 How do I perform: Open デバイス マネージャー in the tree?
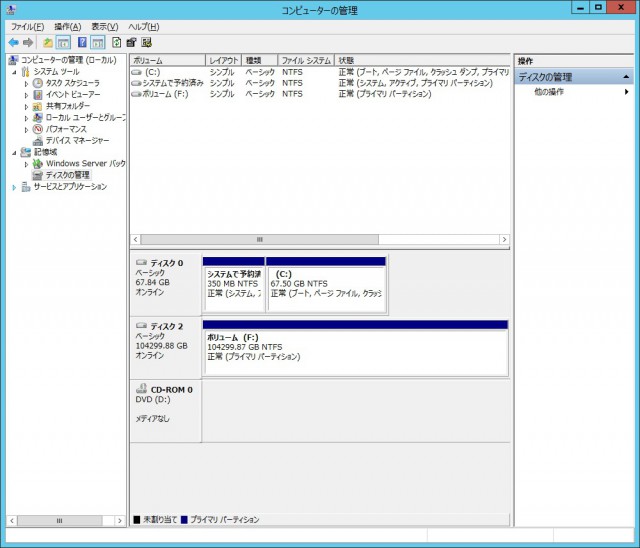click(x=76, y=140)
